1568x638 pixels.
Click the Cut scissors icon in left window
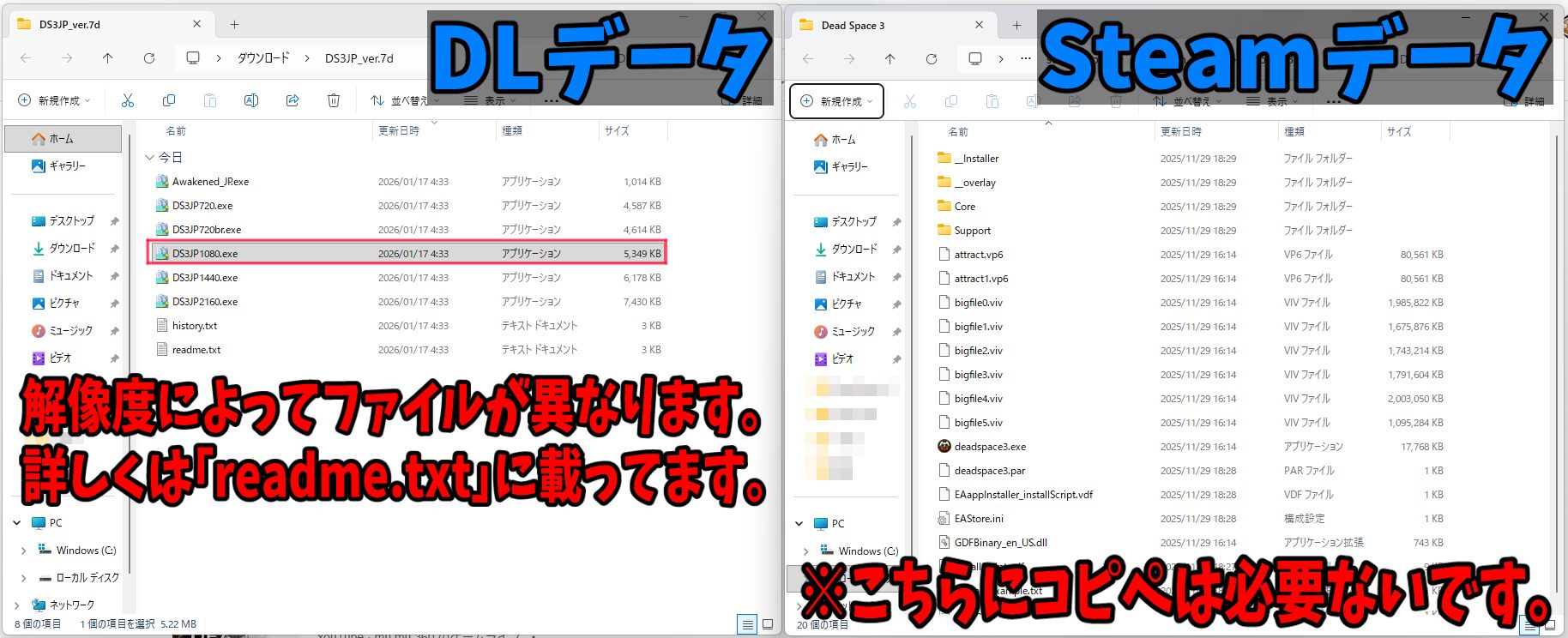(x=128, y=101)
